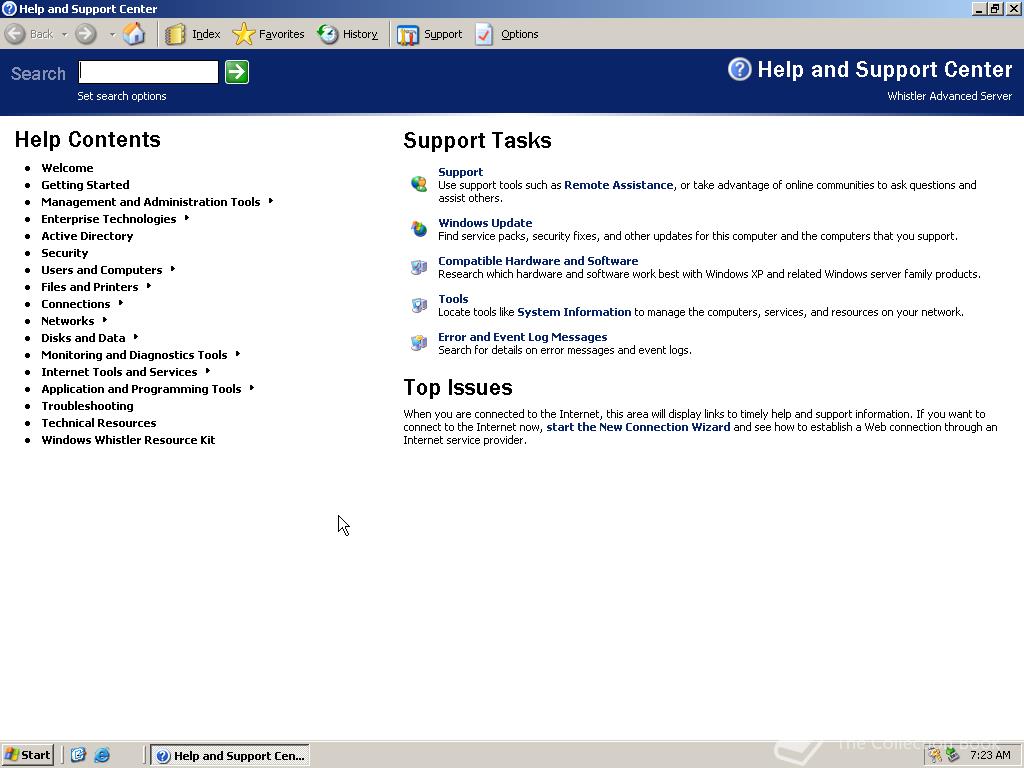Click the Tools task icon

coord(419,304)
